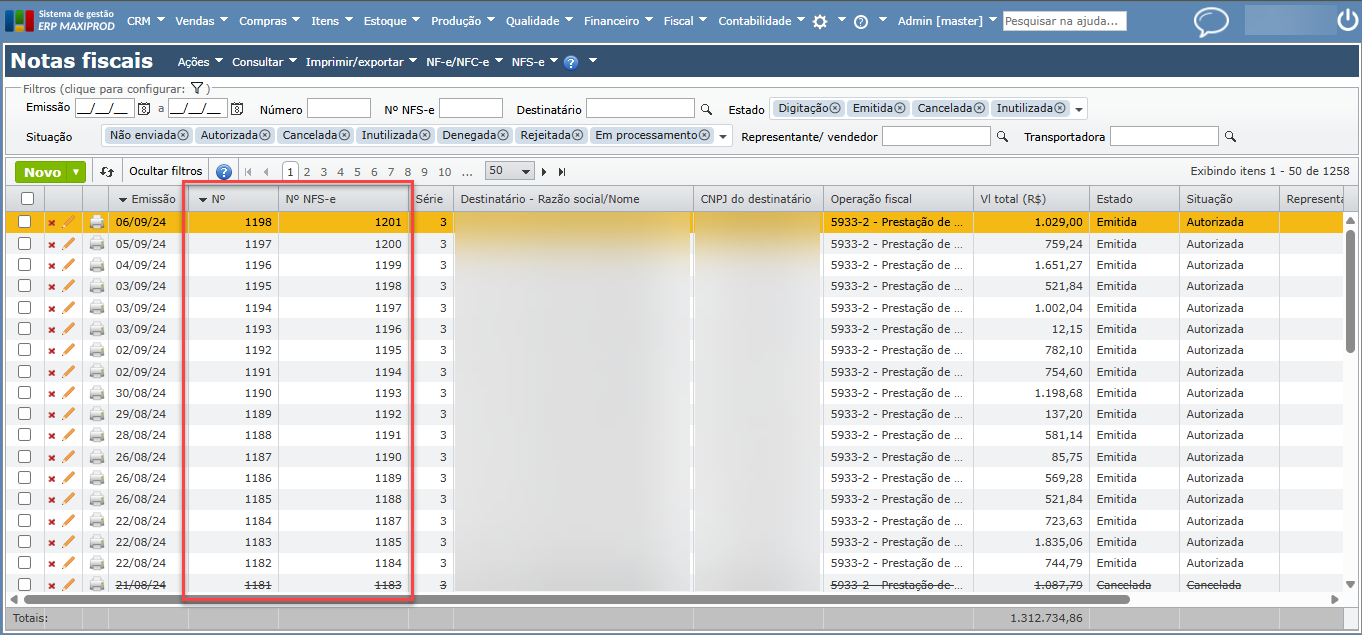This screenshot has width=1362, height=635.
Task: Check the row for invoice 1198
Action: click(x=25, y=222)
